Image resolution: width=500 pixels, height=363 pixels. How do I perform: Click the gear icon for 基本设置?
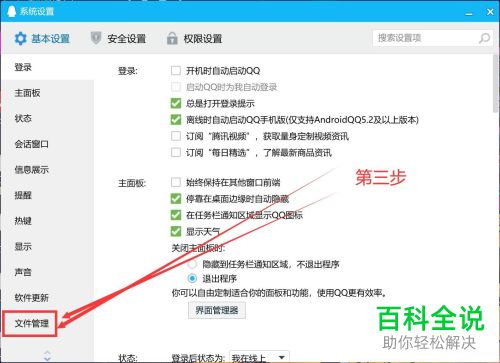20,39
